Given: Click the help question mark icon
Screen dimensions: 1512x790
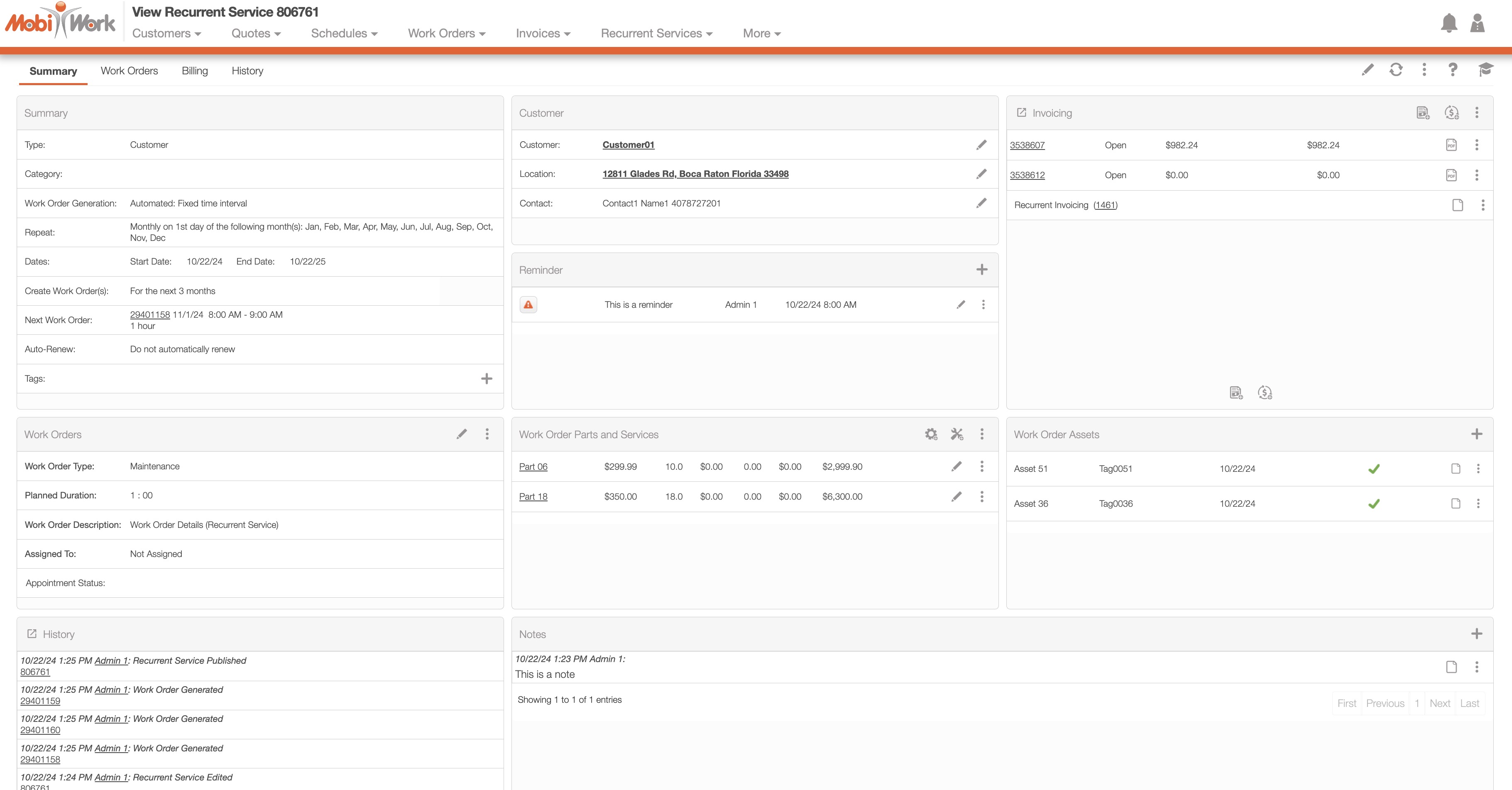Looking at the screenshot, I should coord(1453,70).
